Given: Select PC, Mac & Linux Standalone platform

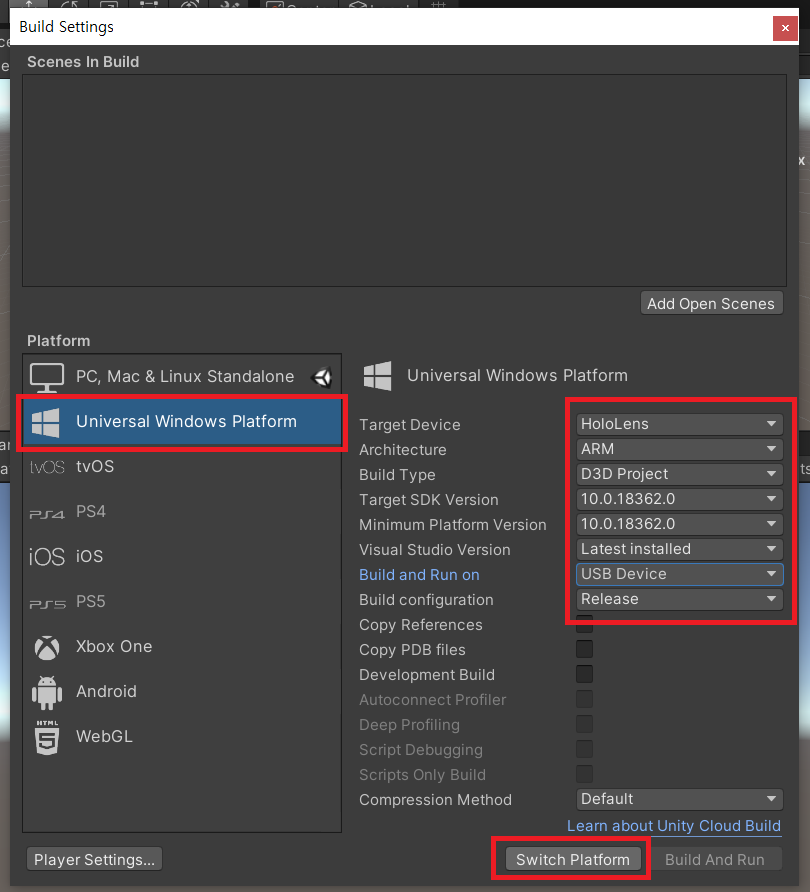Looking at the screenshot, I should [182, 377].
